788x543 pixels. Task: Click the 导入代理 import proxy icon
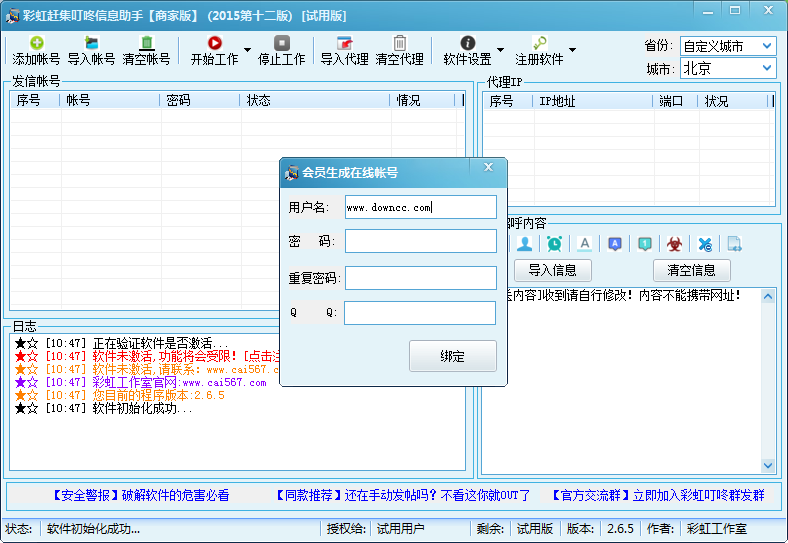point(344,43)
